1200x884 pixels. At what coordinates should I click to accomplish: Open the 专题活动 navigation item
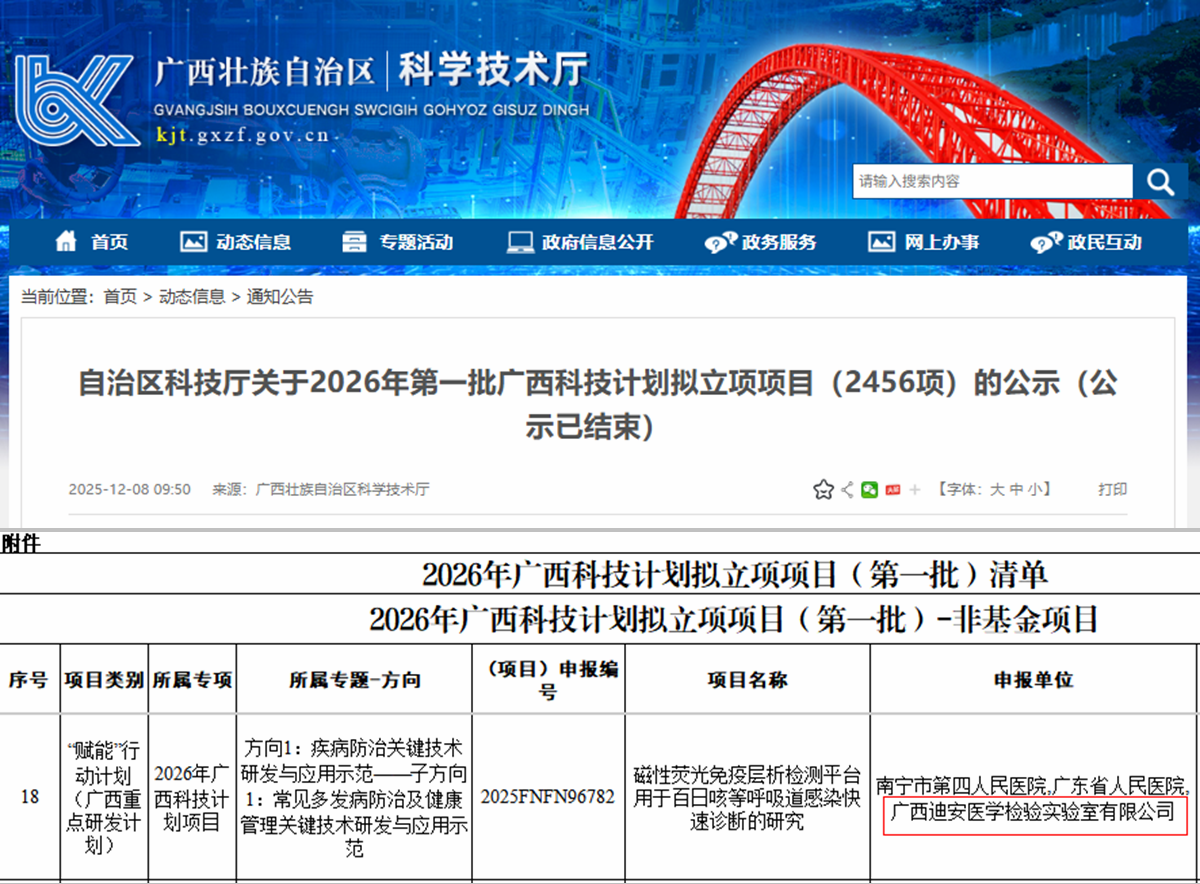point(397,242)
